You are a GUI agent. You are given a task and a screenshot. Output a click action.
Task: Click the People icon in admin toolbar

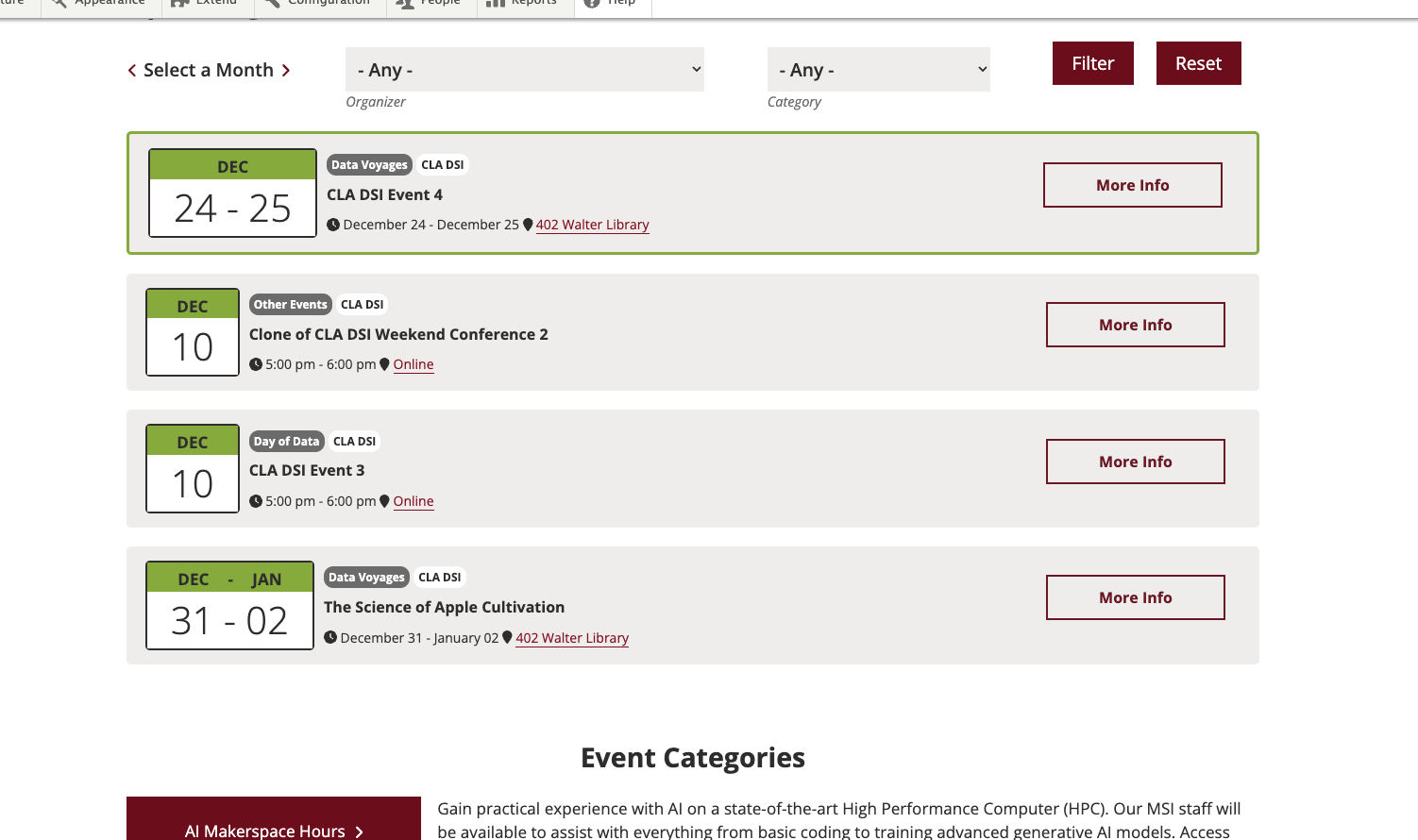click(405, 3)
